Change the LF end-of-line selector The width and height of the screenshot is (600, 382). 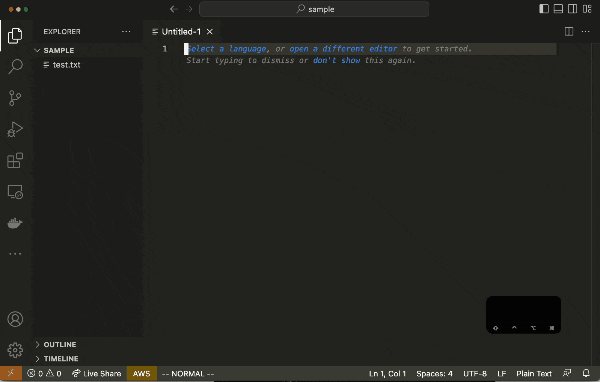(502, 373)
